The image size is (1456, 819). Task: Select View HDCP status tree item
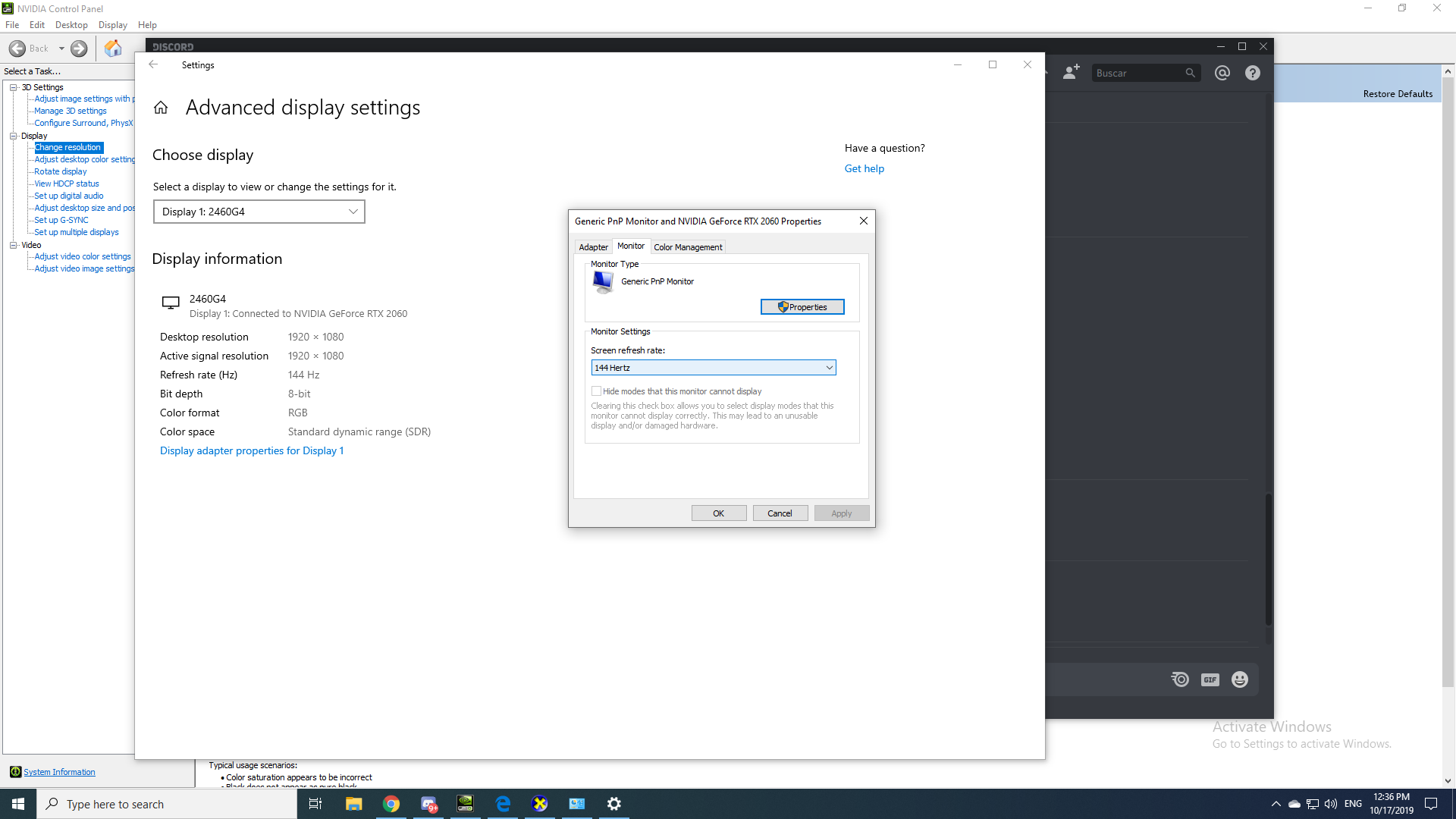pyautogui.click(x=66, y=184)
